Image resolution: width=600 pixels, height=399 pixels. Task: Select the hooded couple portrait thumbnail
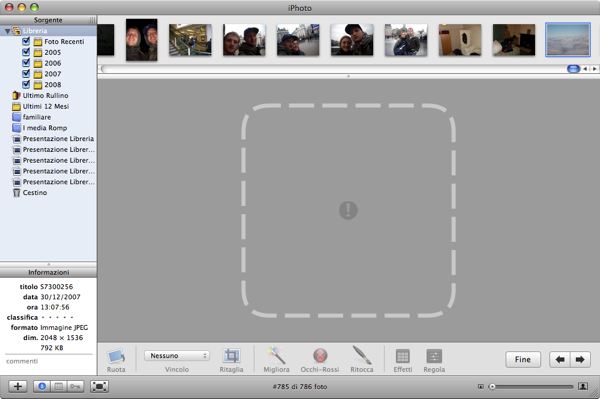142,40
